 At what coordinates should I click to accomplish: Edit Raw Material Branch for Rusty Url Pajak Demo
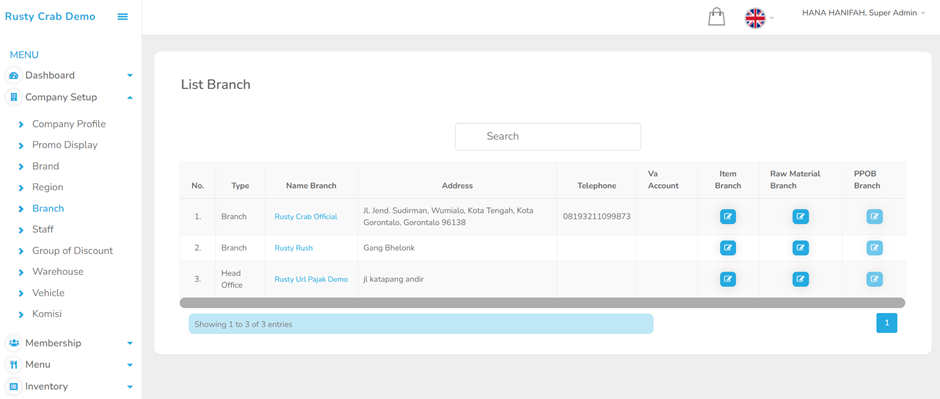click(800, 279)
